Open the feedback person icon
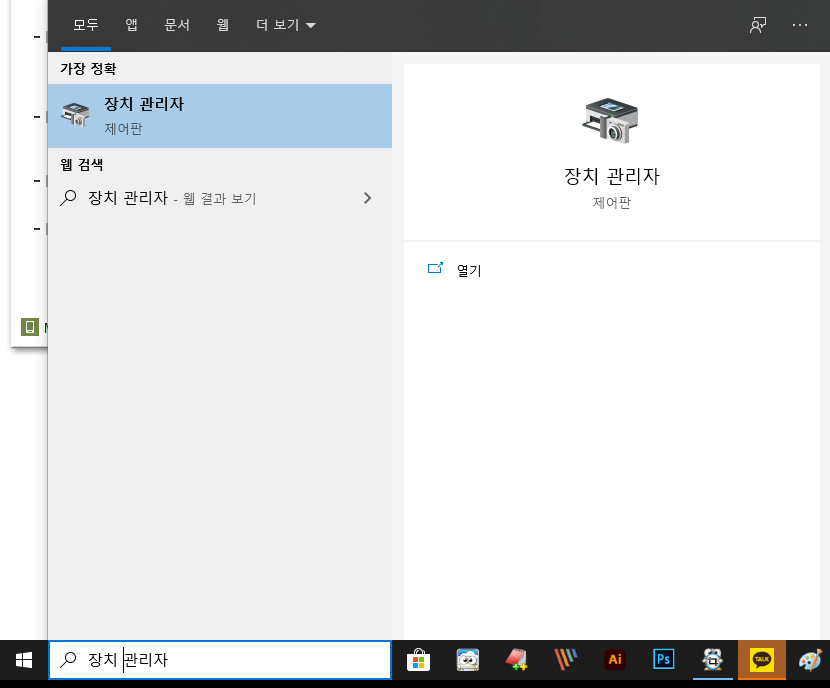 (758, 25)
